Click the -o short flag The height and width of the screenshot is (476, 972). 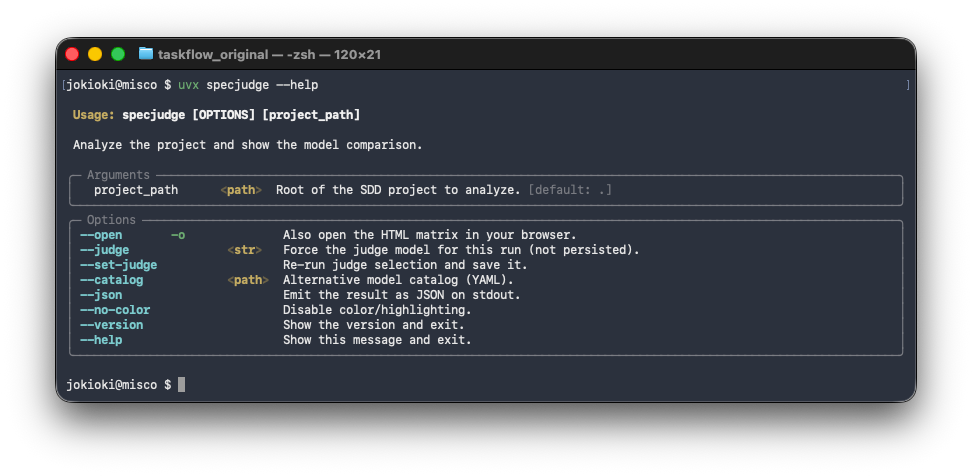tap(178, 236)
